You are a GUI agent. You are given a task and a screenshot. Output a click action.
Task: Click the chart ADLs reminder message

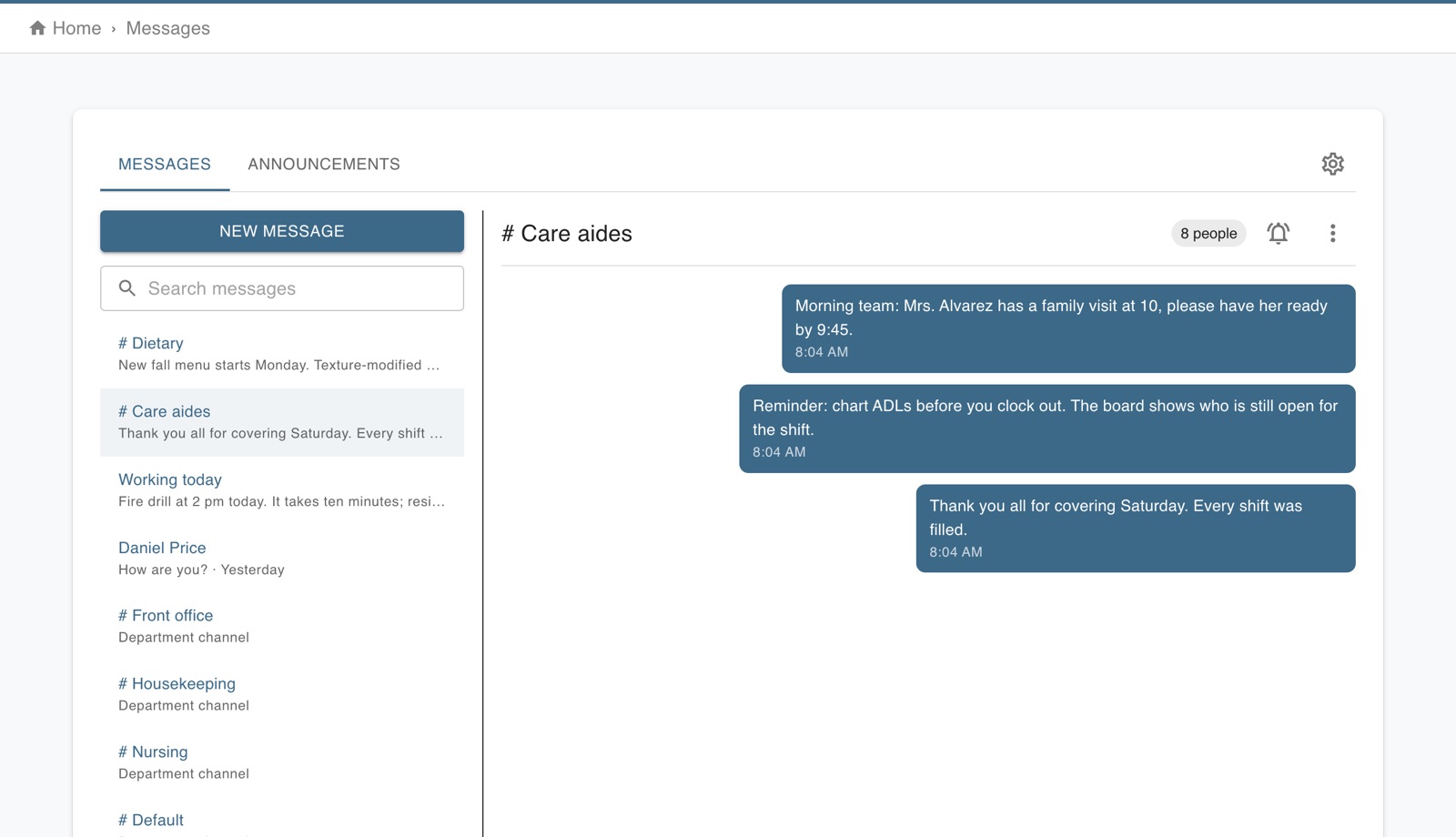(1047, 429)
